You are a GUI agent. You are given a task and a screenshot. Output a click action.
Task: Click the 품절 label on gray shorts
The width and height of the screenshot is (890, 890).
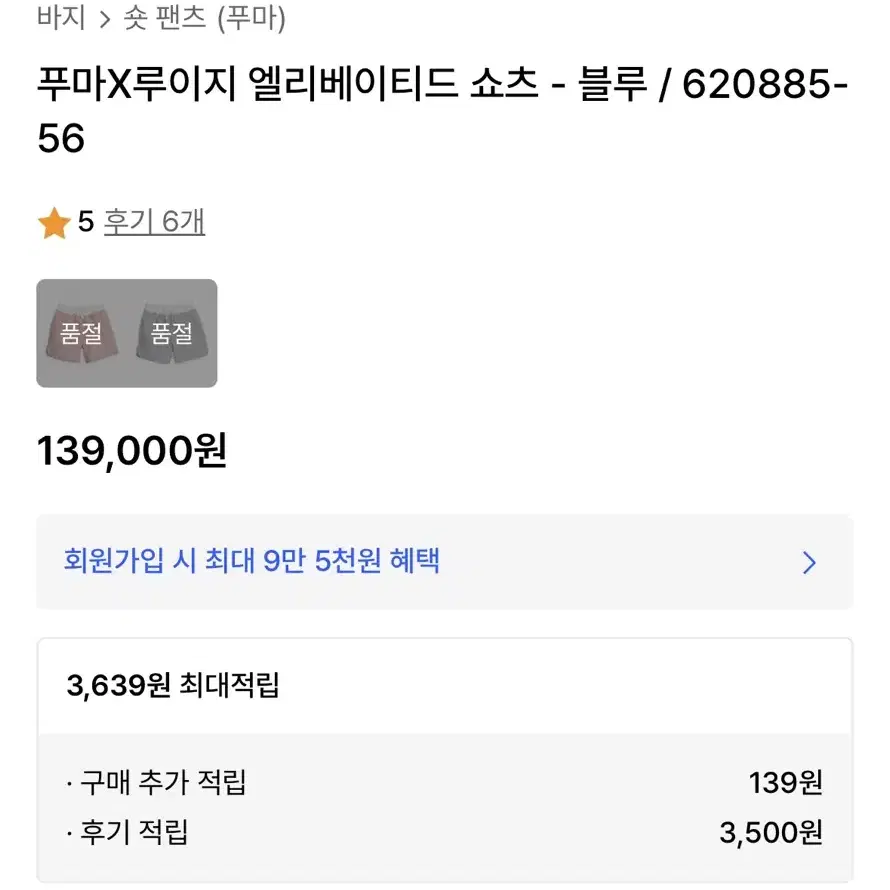pyautogui.click(x=171, y=333)
